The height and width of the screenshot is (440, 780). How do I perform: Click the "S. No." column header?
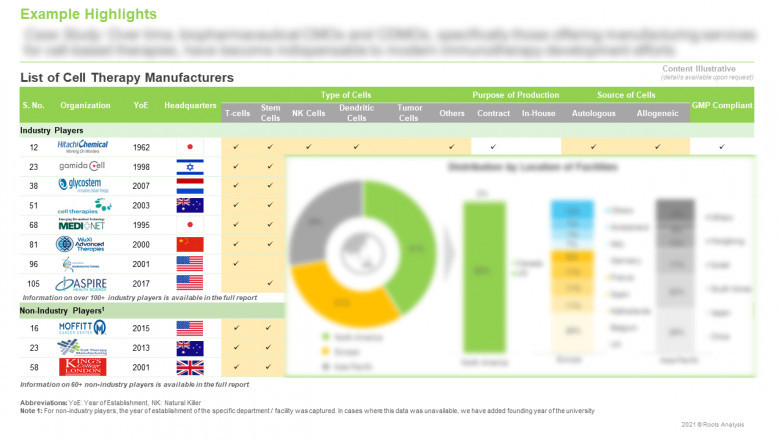[33, 105]
